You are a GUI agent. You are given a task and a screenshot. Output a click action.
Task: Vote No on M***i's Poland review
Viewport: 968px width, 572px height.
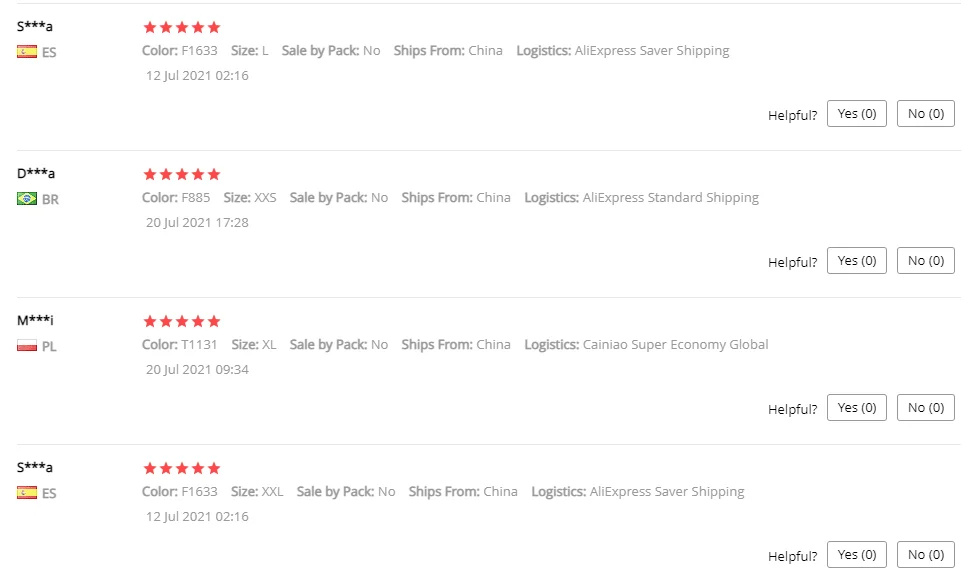[925, 408]
